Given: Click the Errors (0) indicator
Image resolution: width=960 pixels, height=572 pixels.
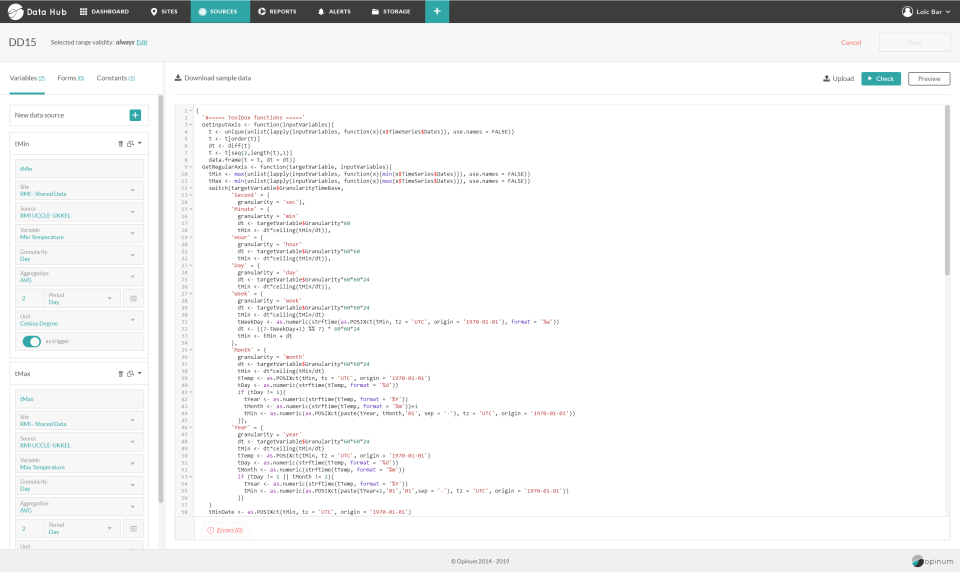Looking at the screenshot, I should click(x=225, y=530).
